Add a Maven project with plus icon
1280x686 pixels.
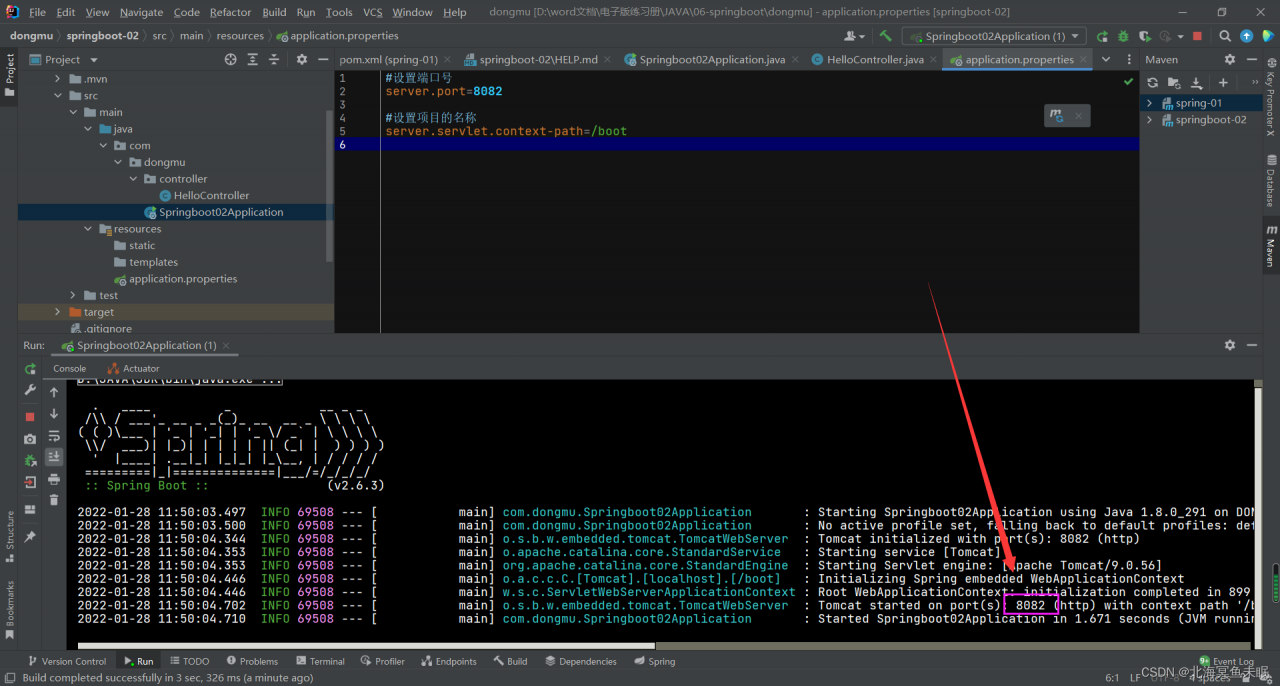click(1222, 82)
